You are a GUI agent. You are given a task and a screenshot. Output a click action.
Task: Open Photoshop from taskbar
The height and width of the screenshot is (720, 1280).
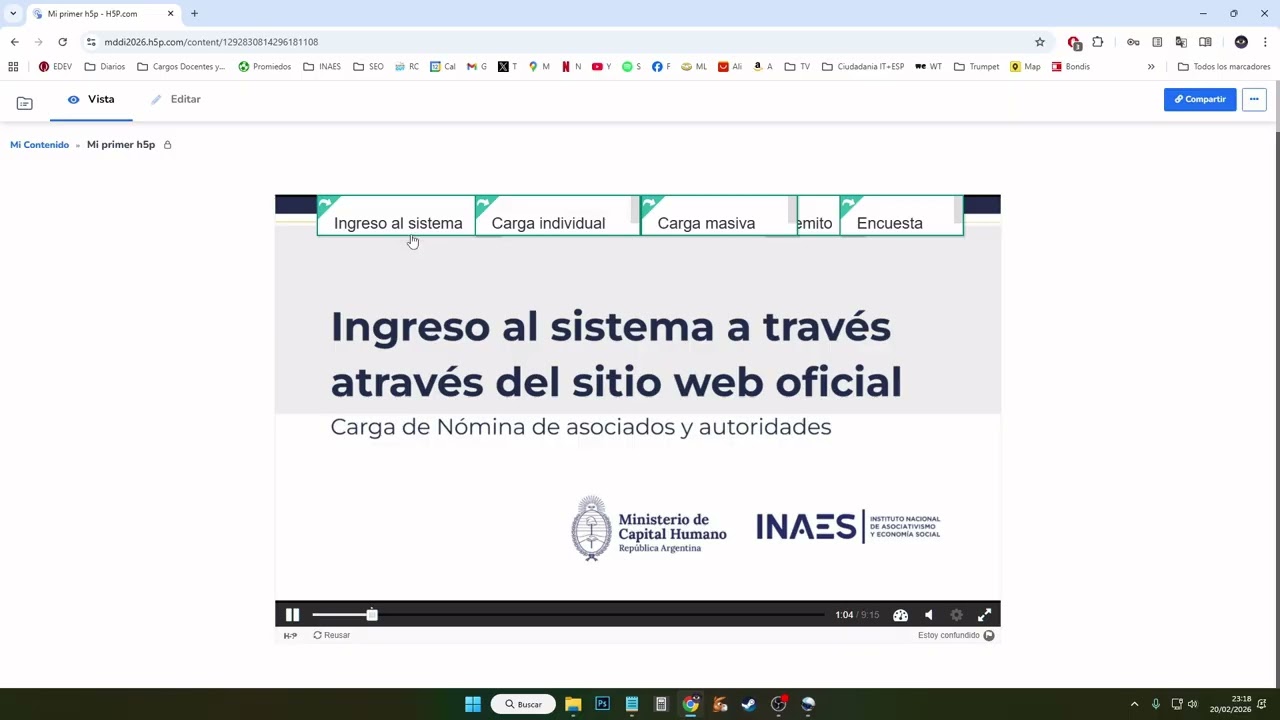[x=602, y=704]
